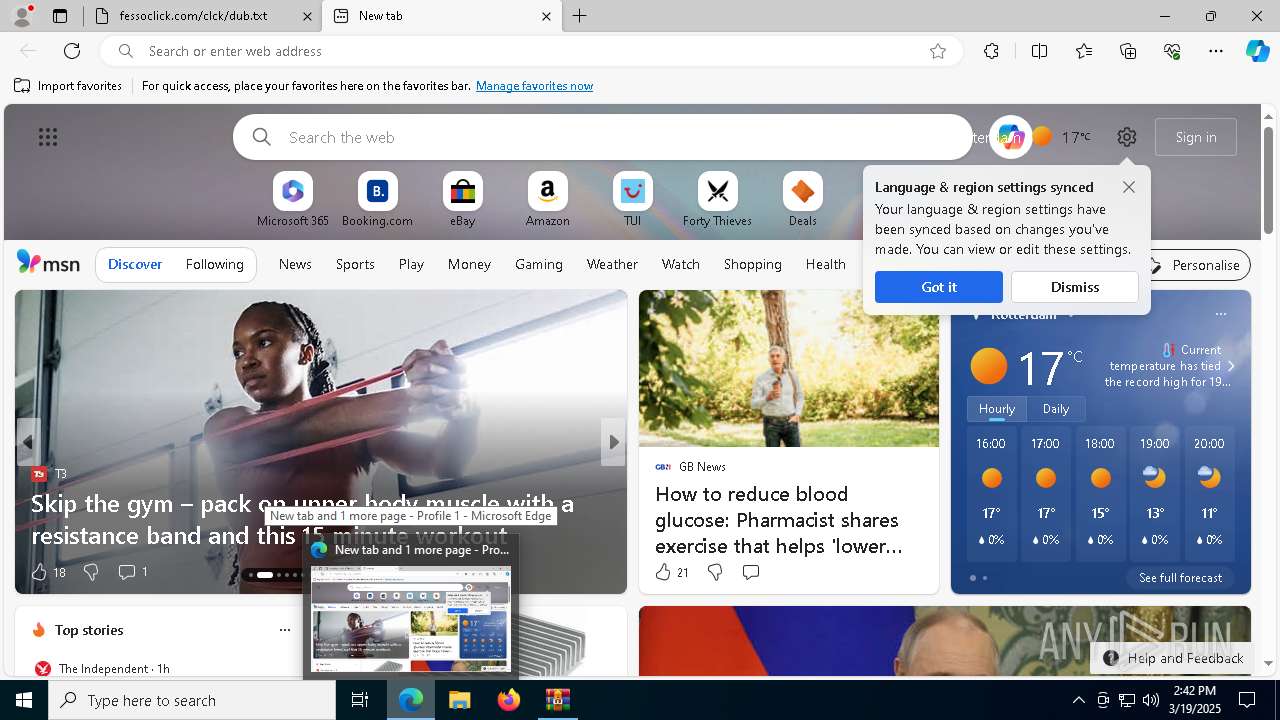Go to previous carousel story
Image resolution: width=1280 pixels, height=720 pixels.
(x=28, y=442)
